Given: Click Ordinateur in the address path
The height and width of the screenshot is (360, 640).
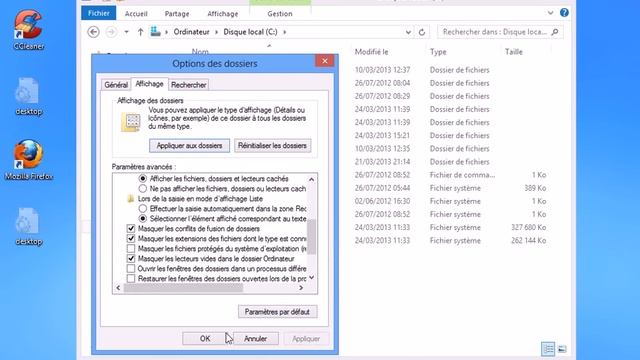Looking at the screenshot, I should pyautogui.click(x=191, y=32).
